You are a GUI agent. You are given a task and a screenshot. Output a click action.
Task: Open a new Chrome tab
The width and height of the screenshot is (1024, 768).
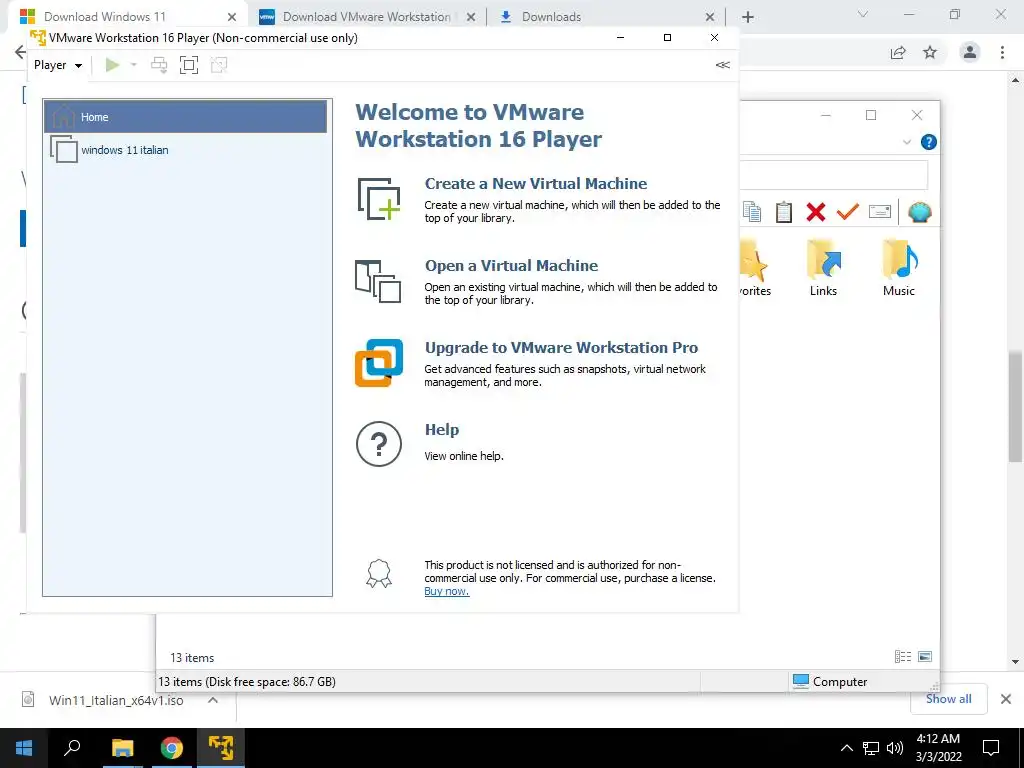click(748, 17)
